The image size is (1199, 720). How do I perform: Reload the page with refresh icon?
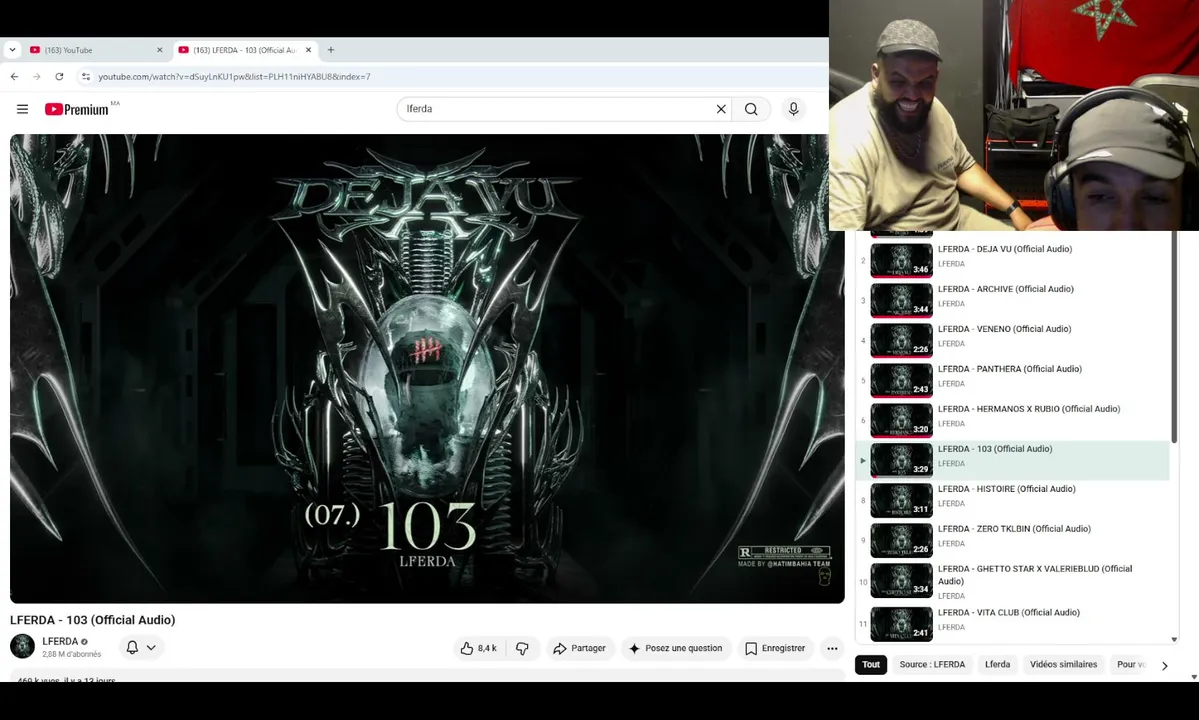coord(59,76)
